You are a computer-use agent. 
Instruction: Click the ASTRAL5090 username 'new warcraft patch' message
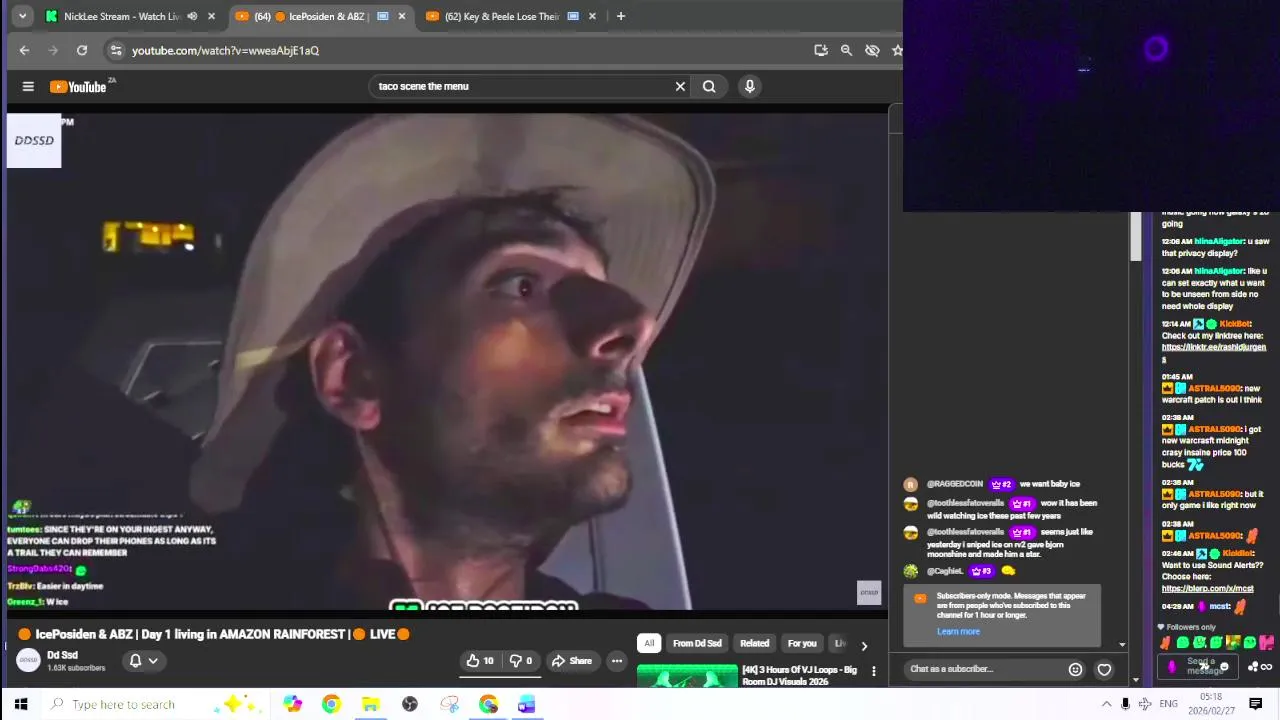click(1214, 389)
